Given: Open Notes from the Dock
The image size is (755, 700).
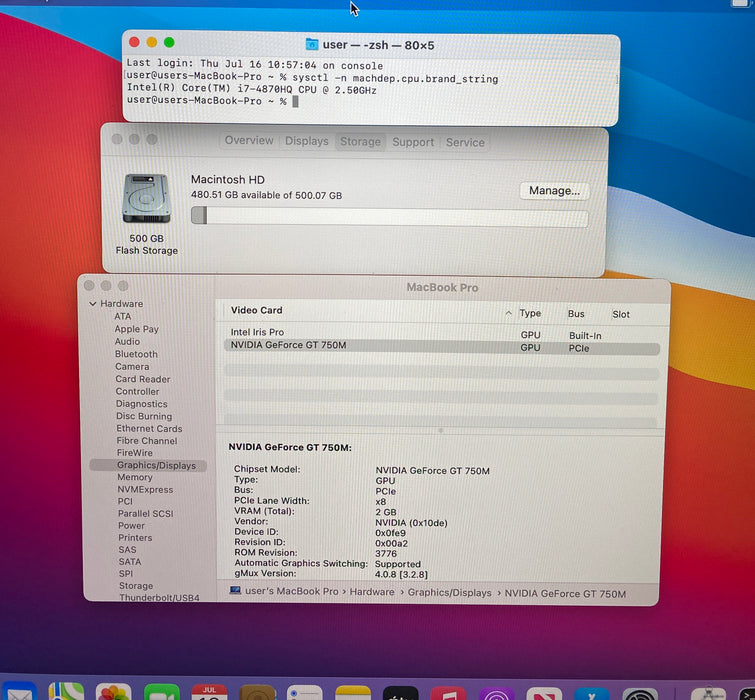Looking at the screenshot, I should (352, 693).
